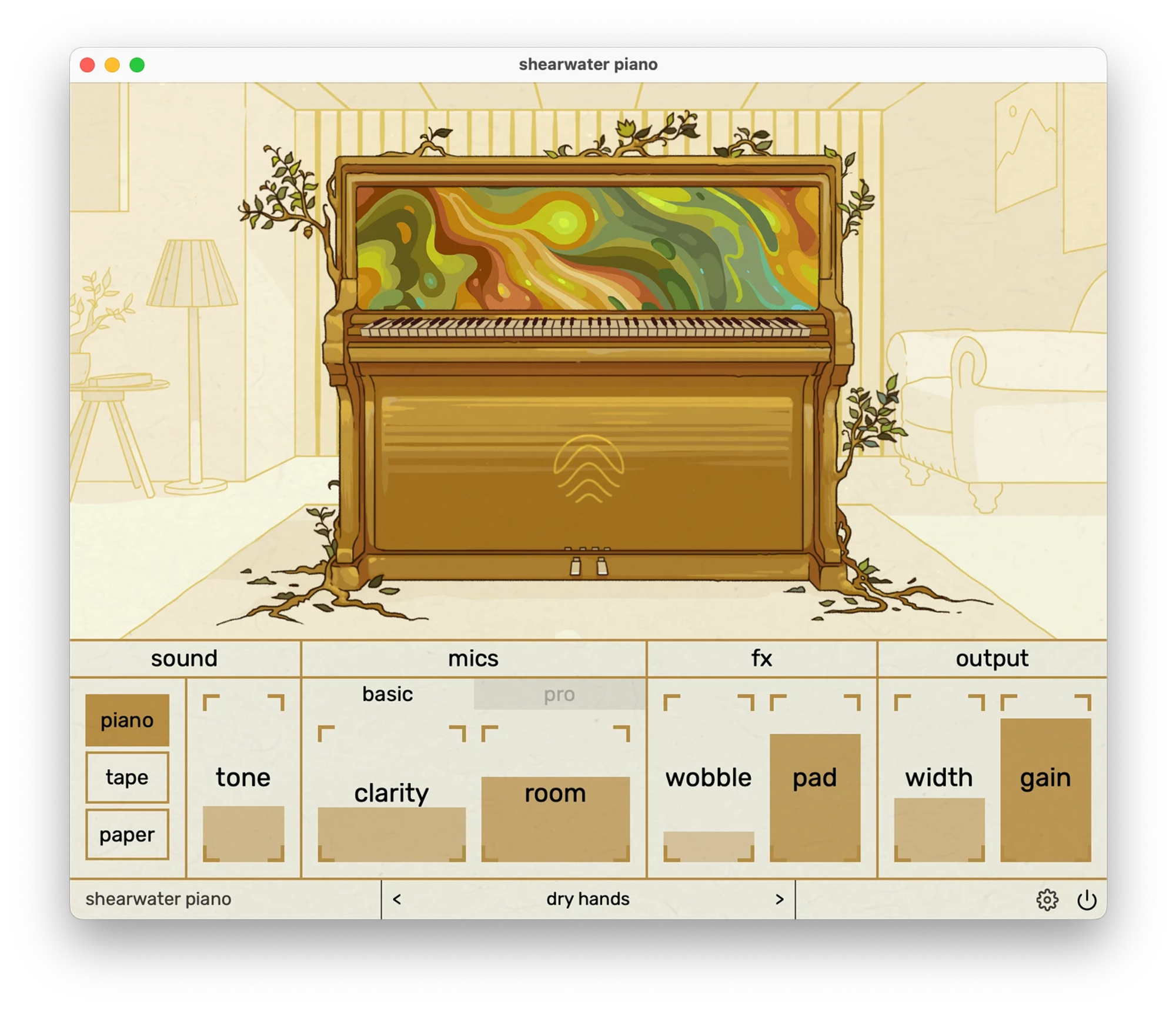
Task: Select the paper sound mode
Action: (127, 834)
